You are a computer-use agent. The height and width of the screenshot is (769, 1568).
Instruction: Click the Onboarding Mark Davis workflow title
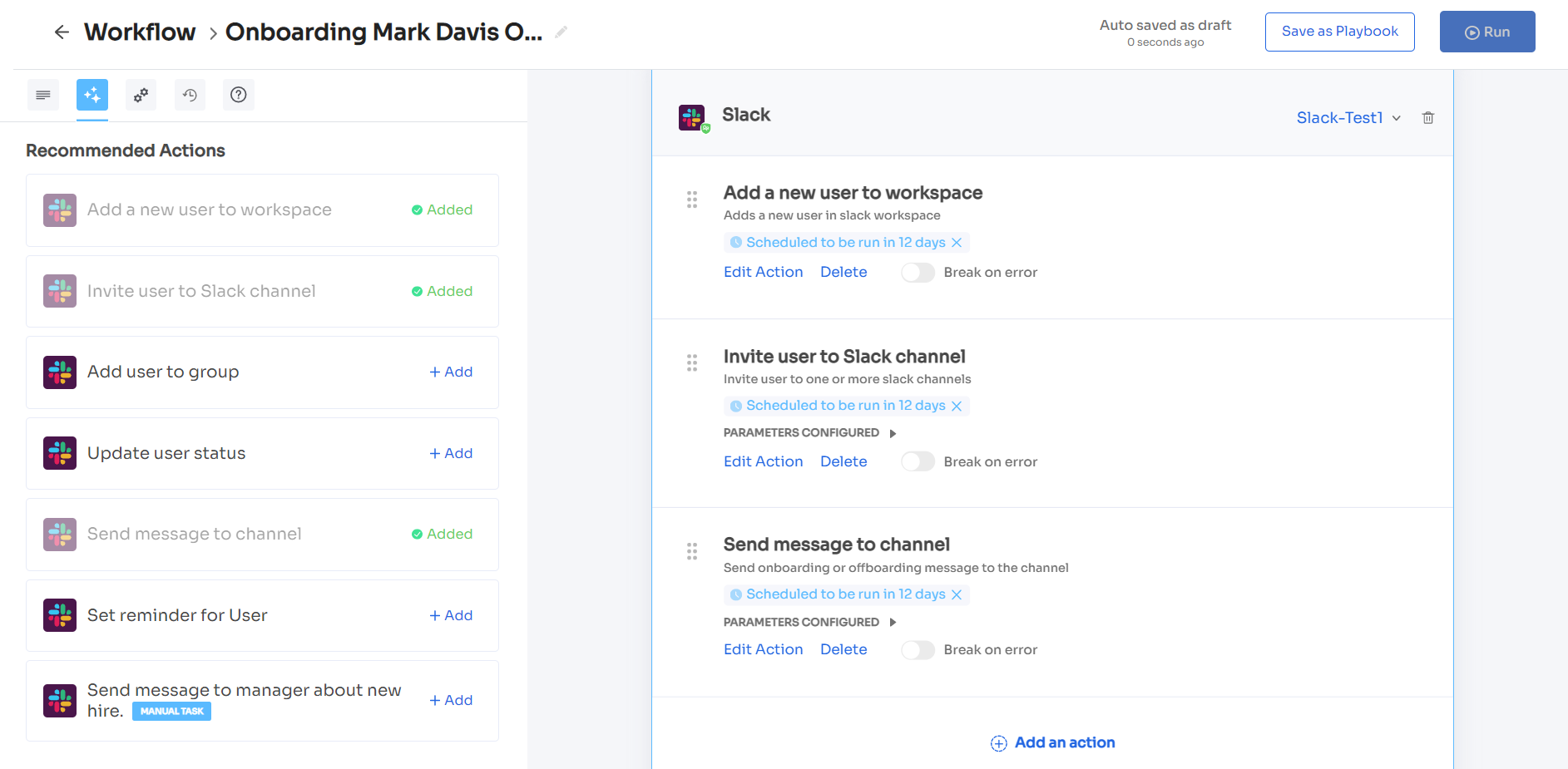click(x=383, y=32)
